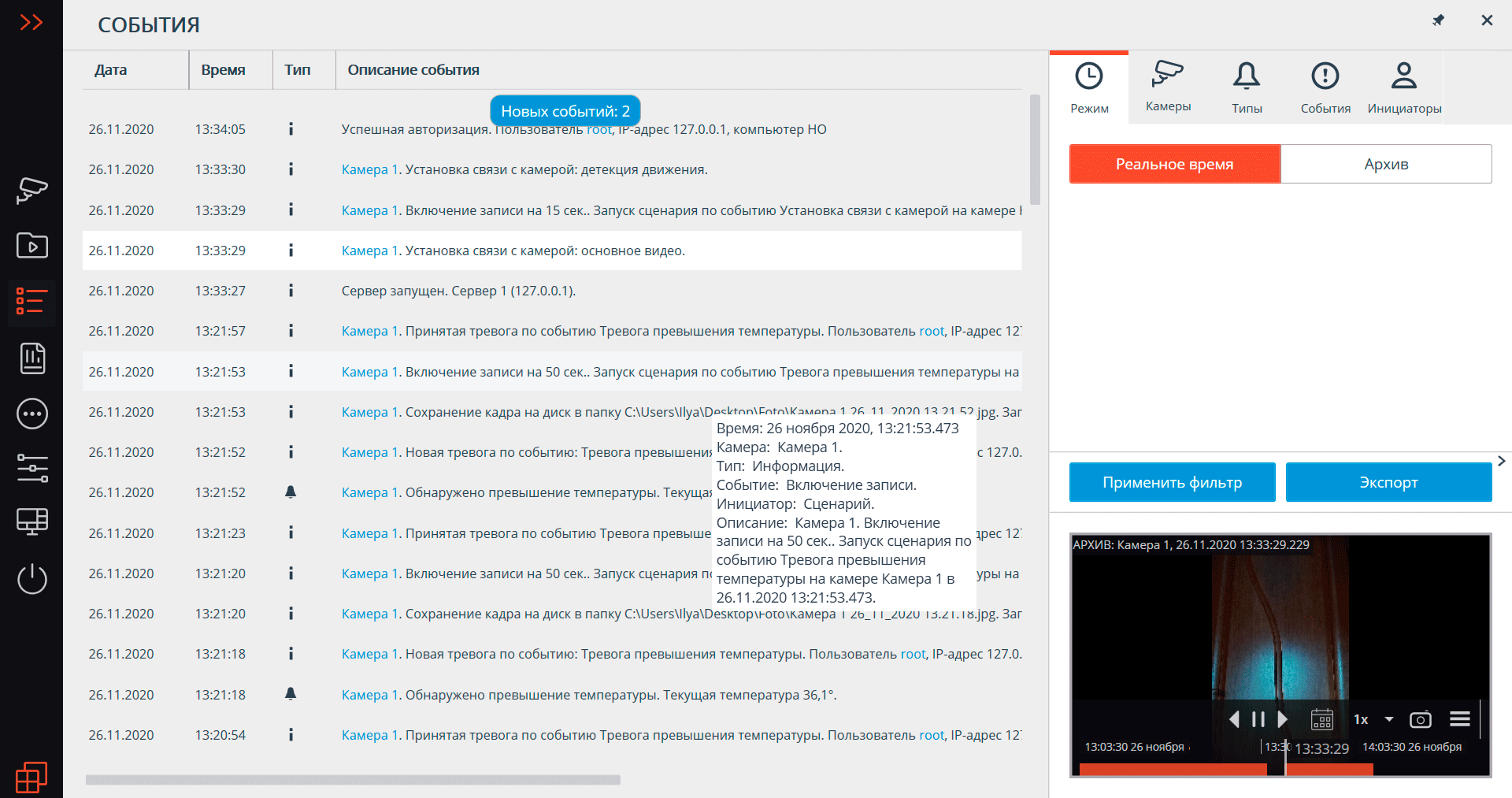Select the events list sidebar icon
This screenshot has width=1512, height=798.
point(32,302)
